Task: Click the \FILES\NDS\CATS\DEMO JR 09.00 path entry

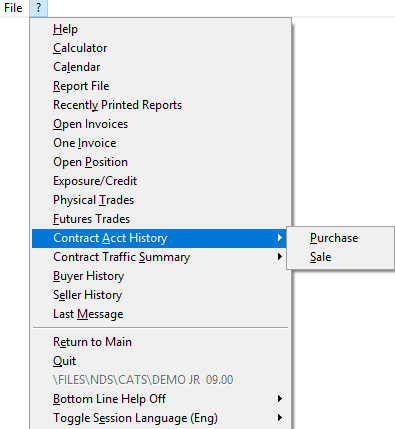Action: [159, 380]
